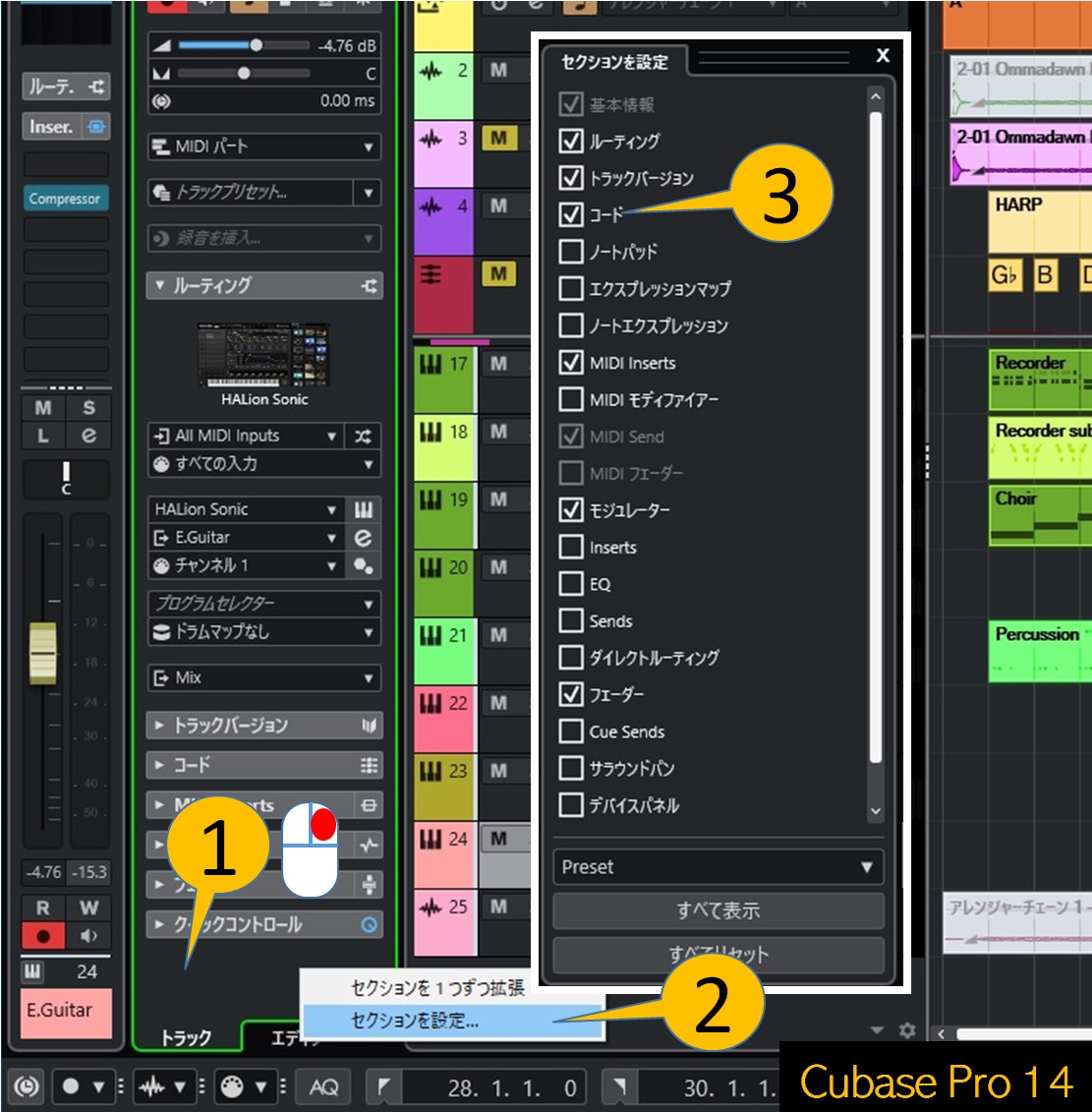Click the MIDI input transformer shuffle icon

click(x=363, y=436)
